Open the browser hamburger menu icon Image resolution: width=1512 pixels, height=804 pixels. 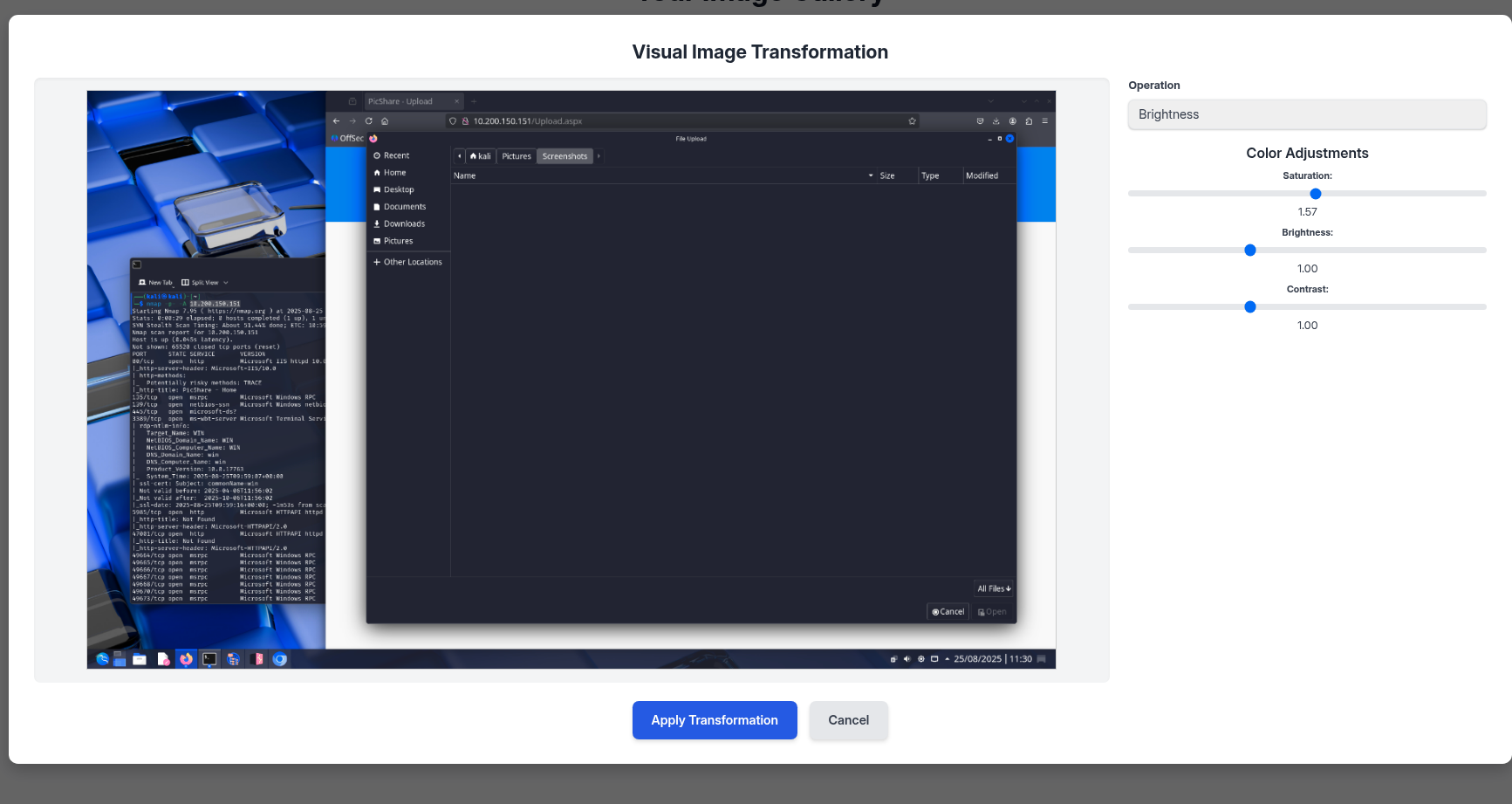(x=1044, y=121)
